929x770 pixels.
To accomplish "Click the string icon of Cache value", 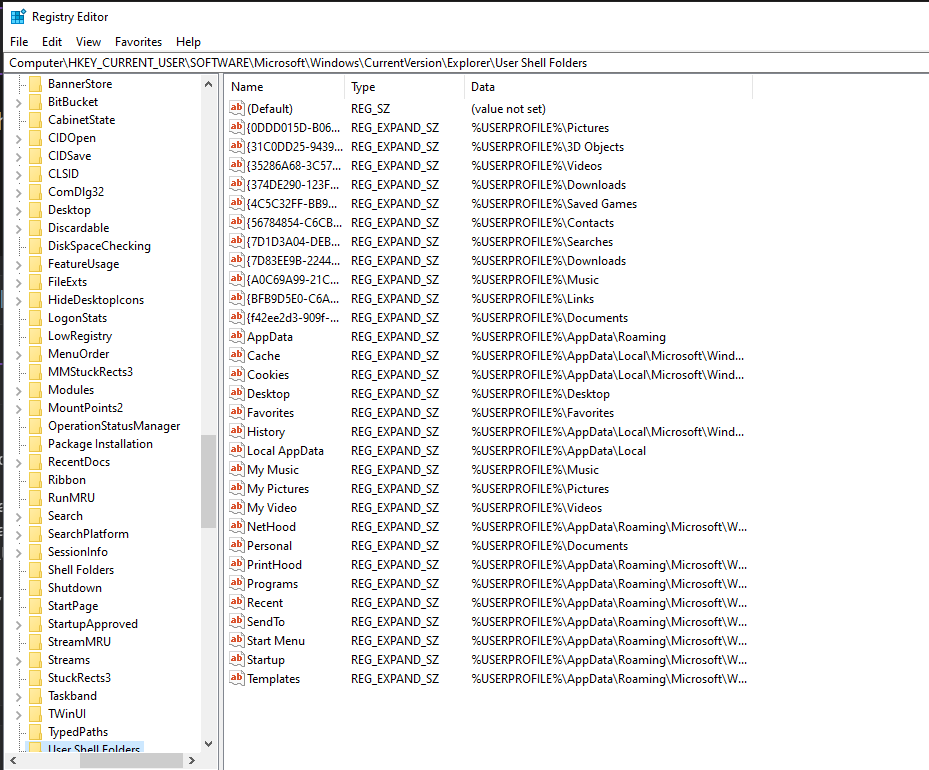I will click(237, 355).
